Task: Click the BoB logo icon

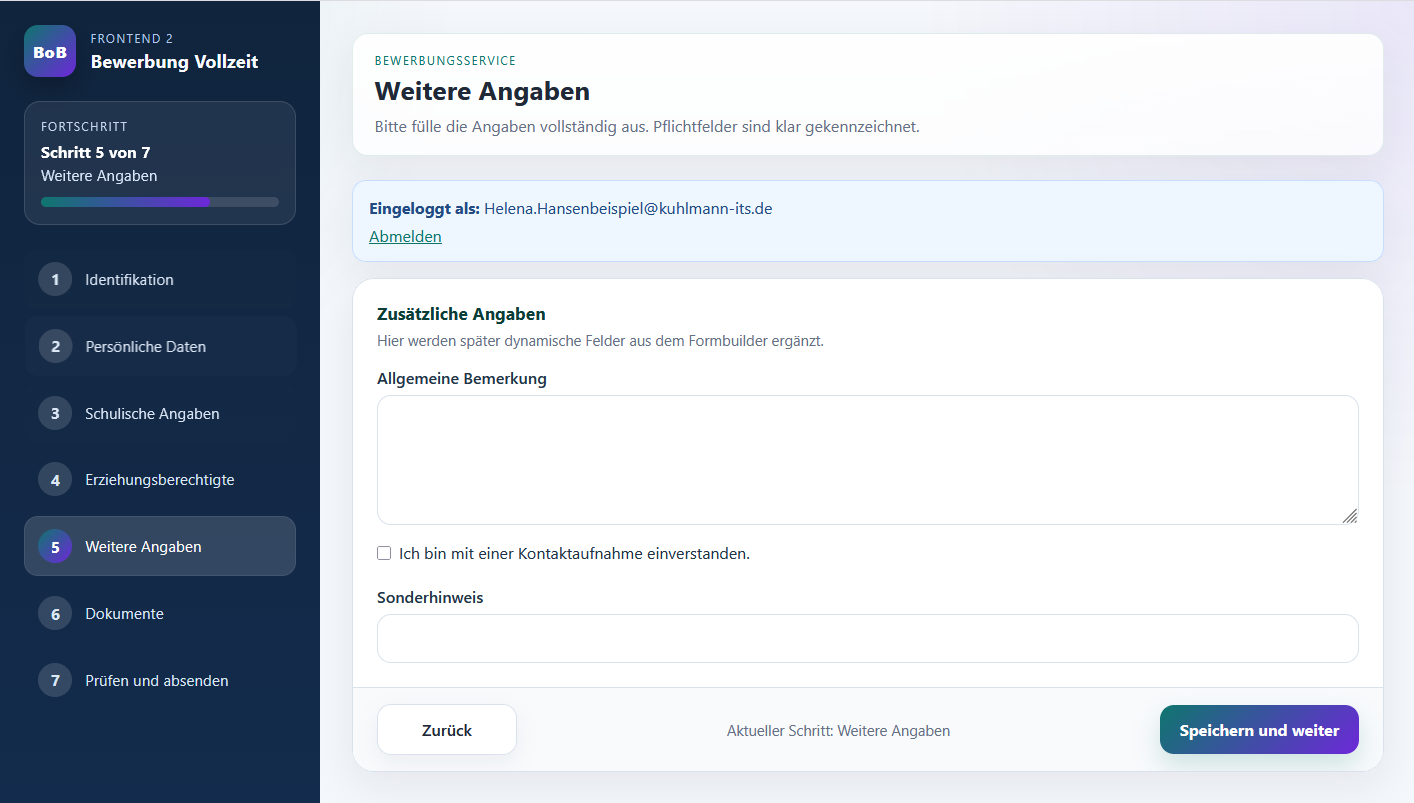Action: [x=50, y=52]
